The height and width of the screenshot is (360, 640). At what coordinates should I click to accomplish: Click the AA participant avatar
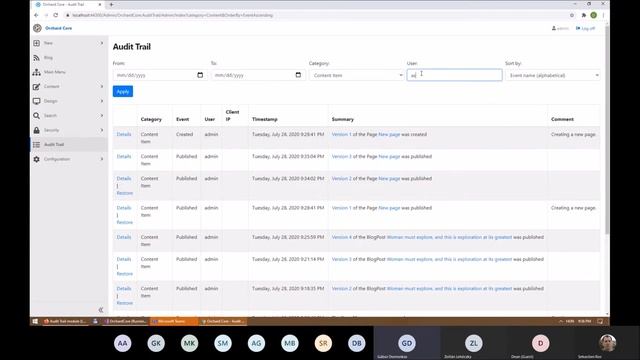[122, 343]
